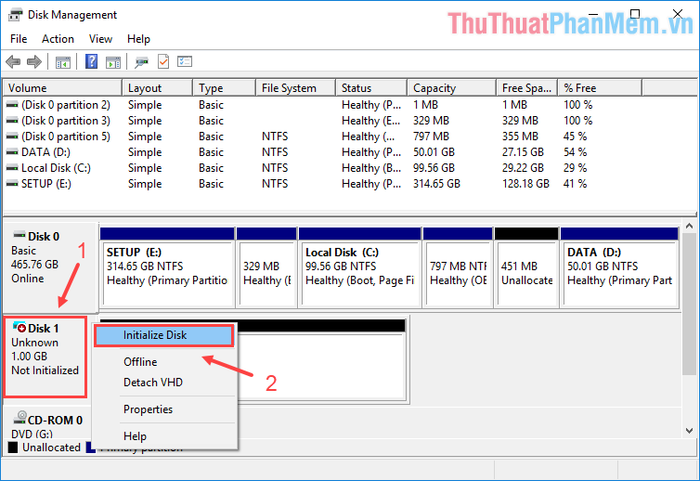Image resolution: width=700 pixels, height=481 pixels.
Task: Click the Show/Hide Console Tree toolbar icon
Action: 63,62
